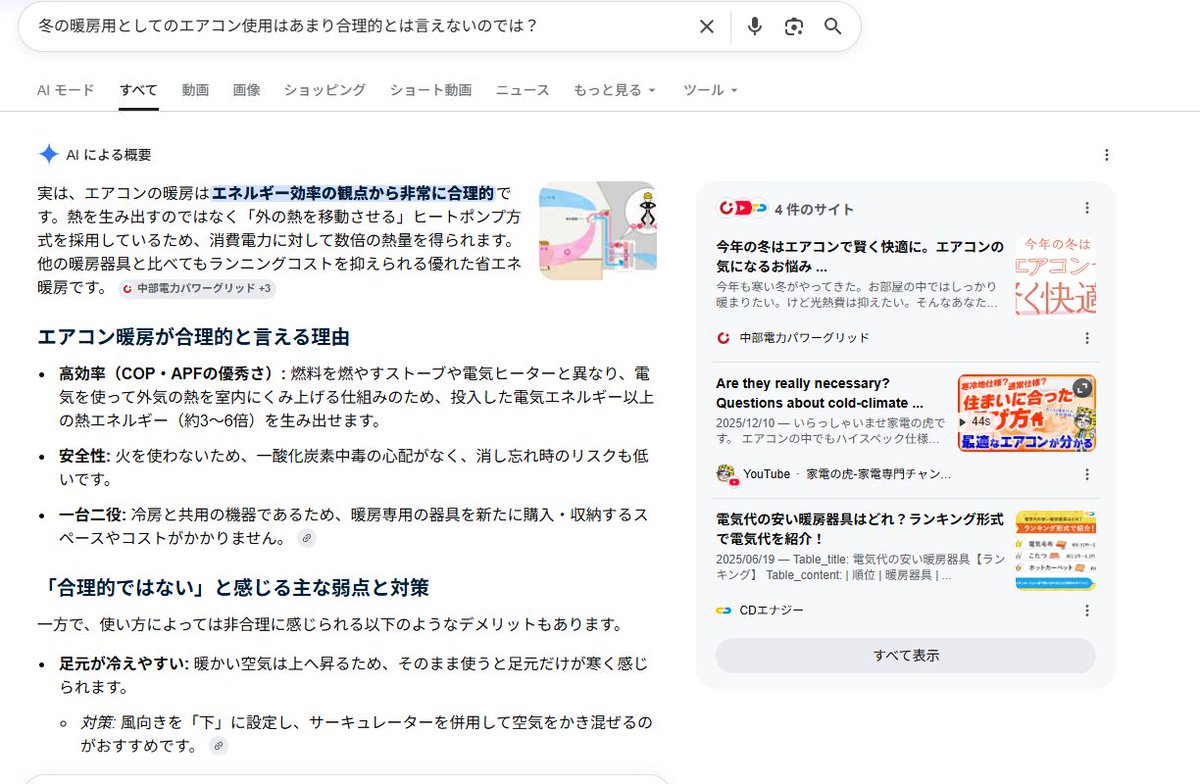Open image search via camera lens icon
Viewport: 1200px width, 784px height.
[794, 27]
